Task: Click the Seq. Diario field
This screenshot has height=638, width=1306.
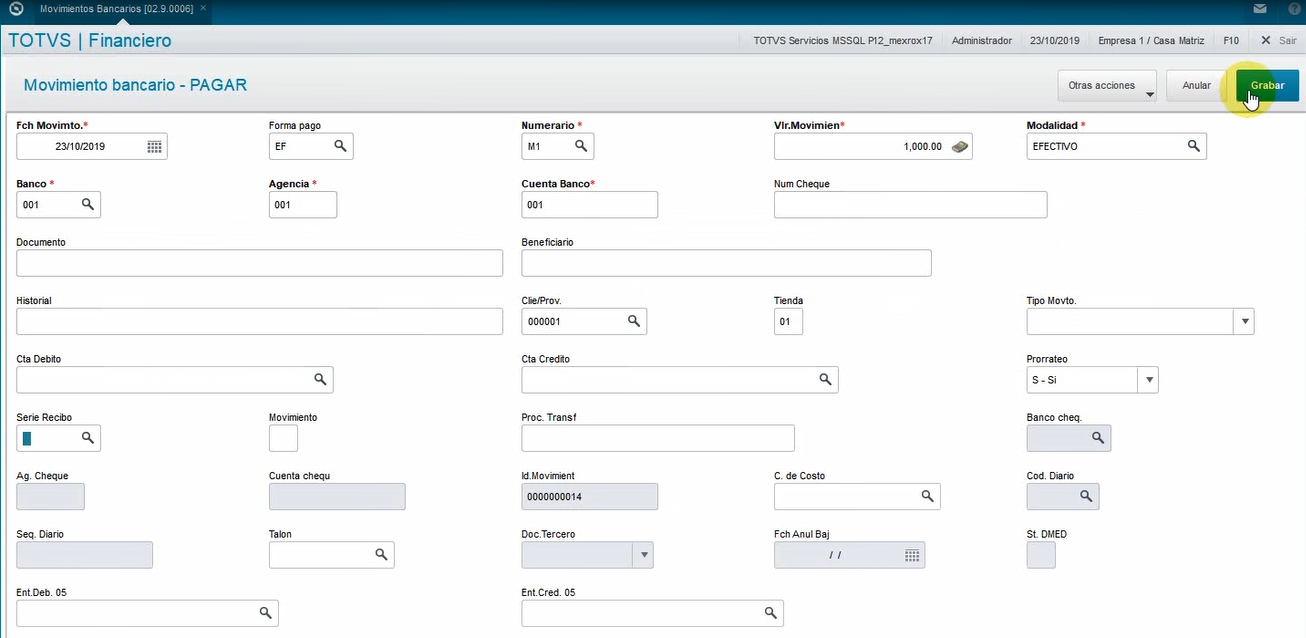Action: point(85,554)
